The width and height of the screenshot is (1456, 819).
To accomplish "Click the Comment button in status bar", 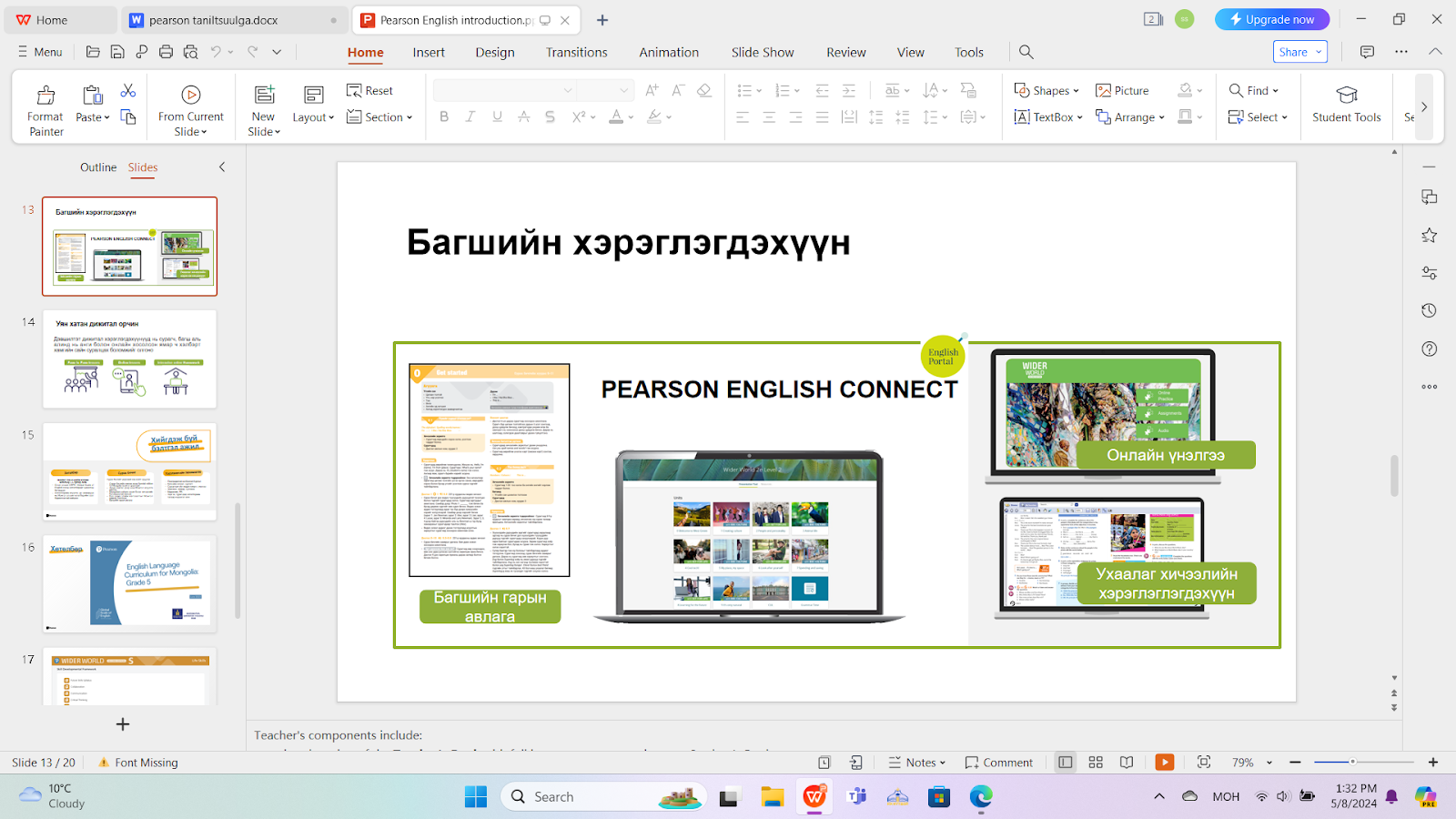I will (x=999, y=763).
